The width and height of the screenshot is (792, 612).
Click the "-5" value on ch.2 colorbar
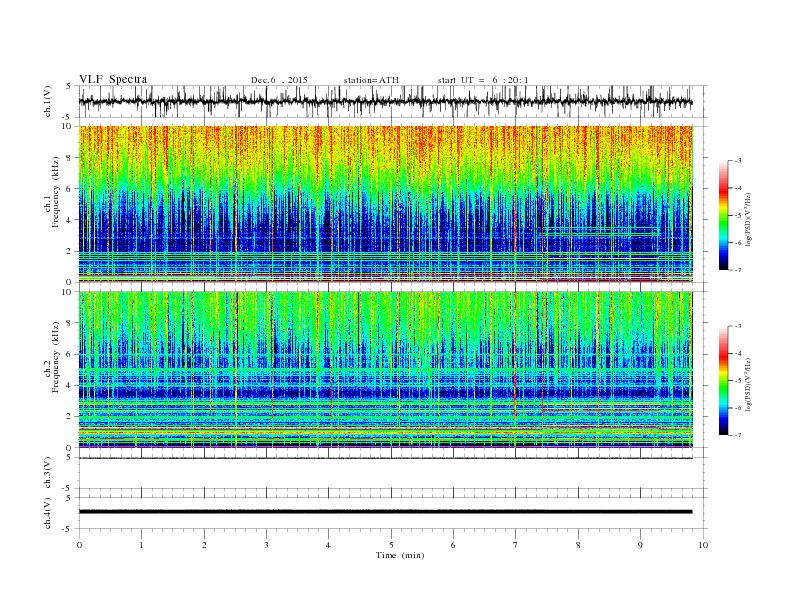pyautogui.click(x=737, y=381)
